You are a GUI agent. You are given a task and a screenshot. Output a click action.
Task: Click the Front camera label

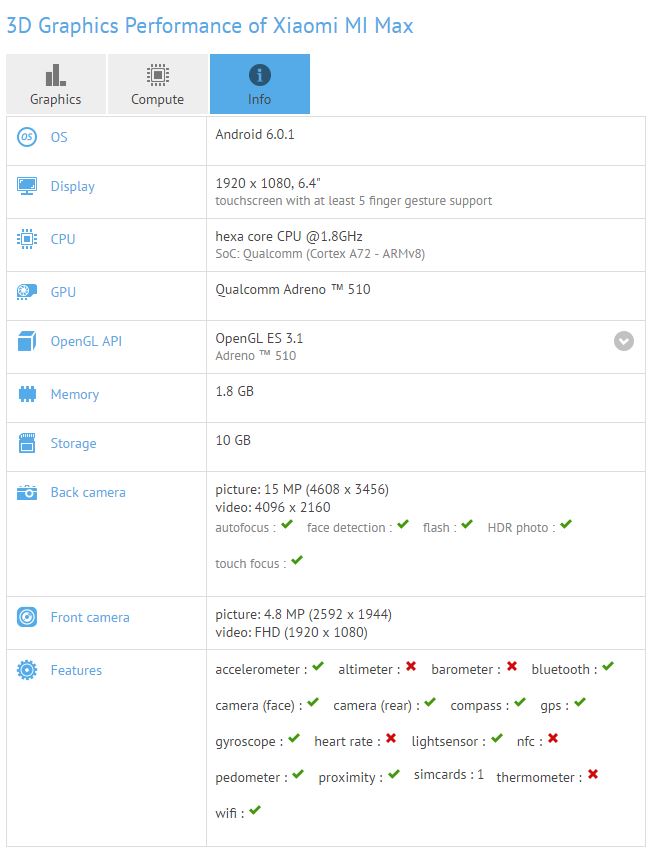(90, 617)
